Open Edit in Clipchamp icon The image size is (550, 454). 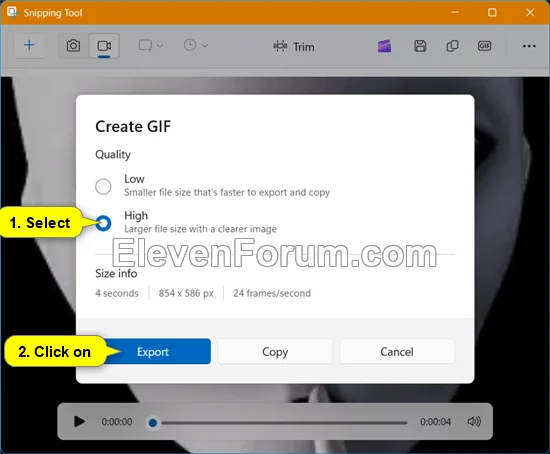tap(384, 46)
